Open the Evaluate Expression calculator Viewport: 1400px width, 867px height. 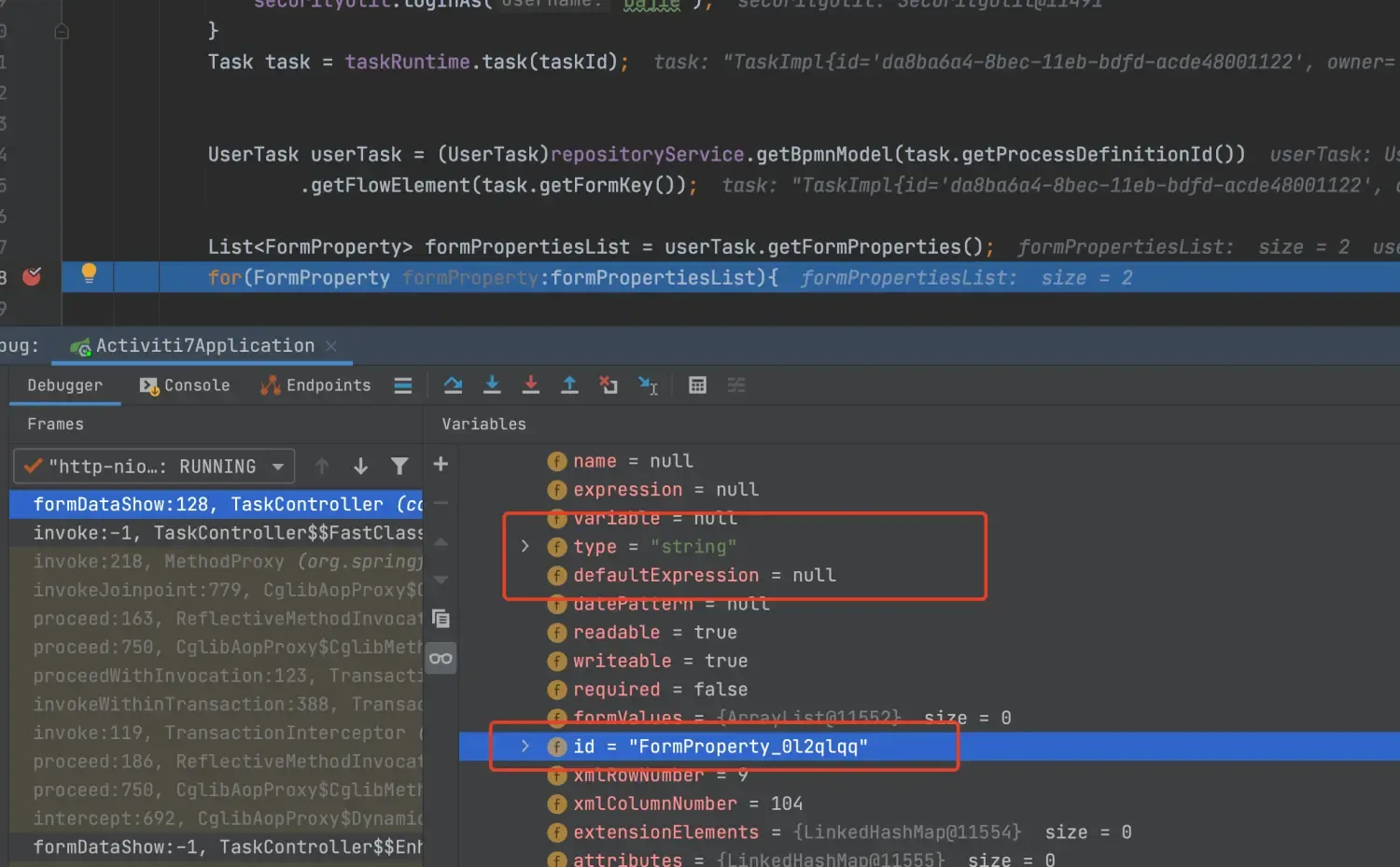point(697,385)
